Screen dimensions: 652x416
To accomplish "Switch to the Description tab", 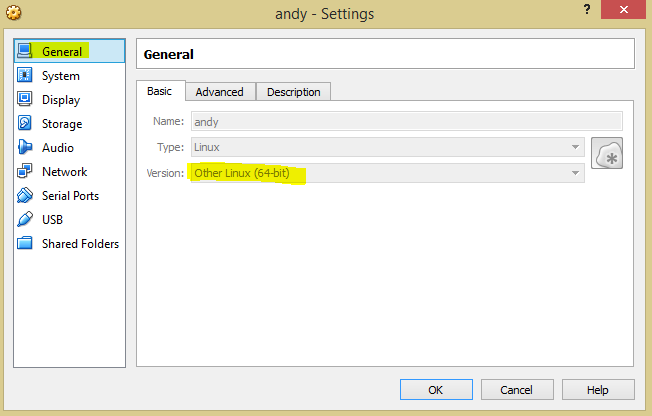I will point(294,92).
